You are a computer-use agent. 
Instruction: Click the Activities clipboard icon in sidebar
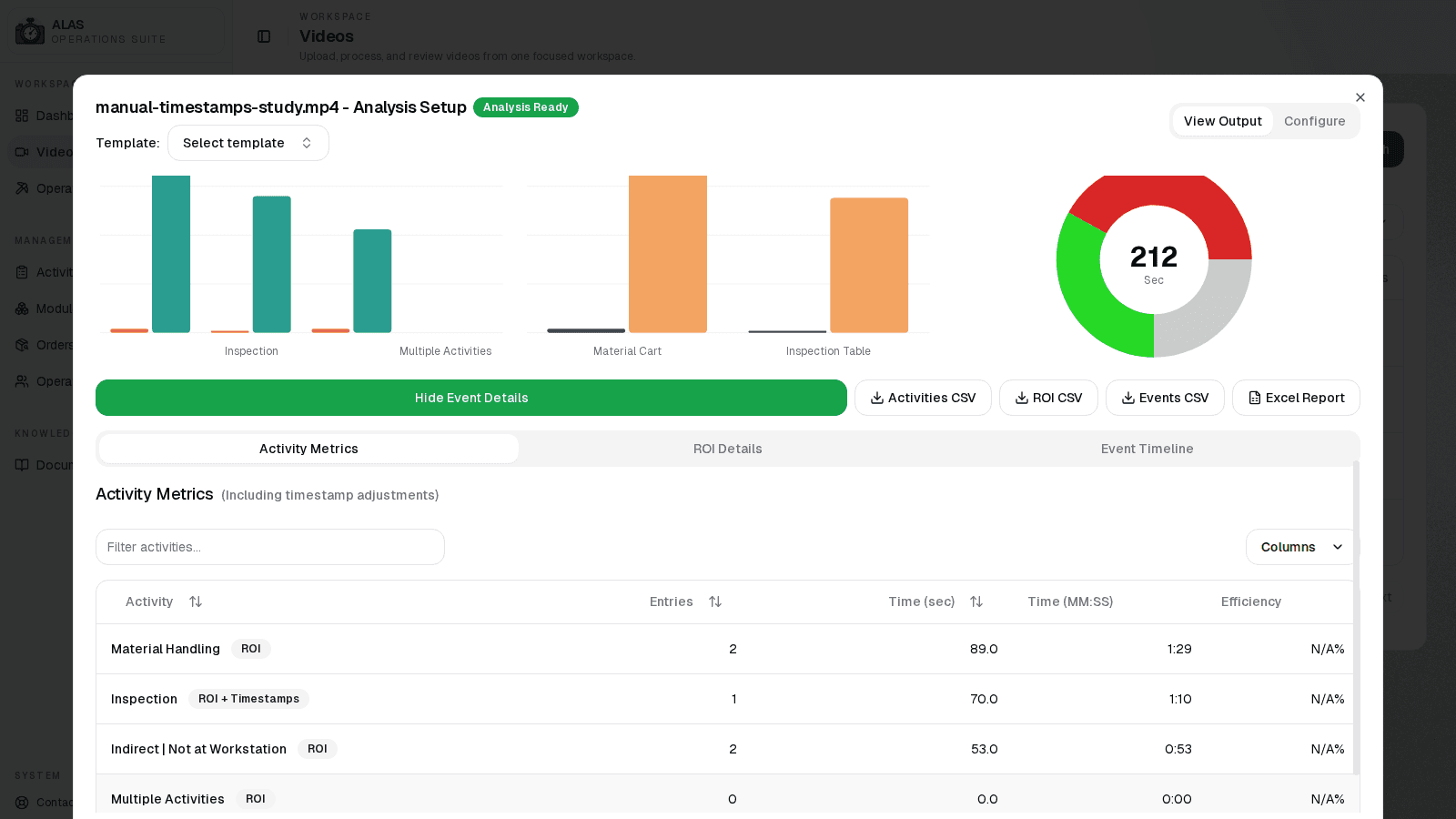click(x=22, y=272)
